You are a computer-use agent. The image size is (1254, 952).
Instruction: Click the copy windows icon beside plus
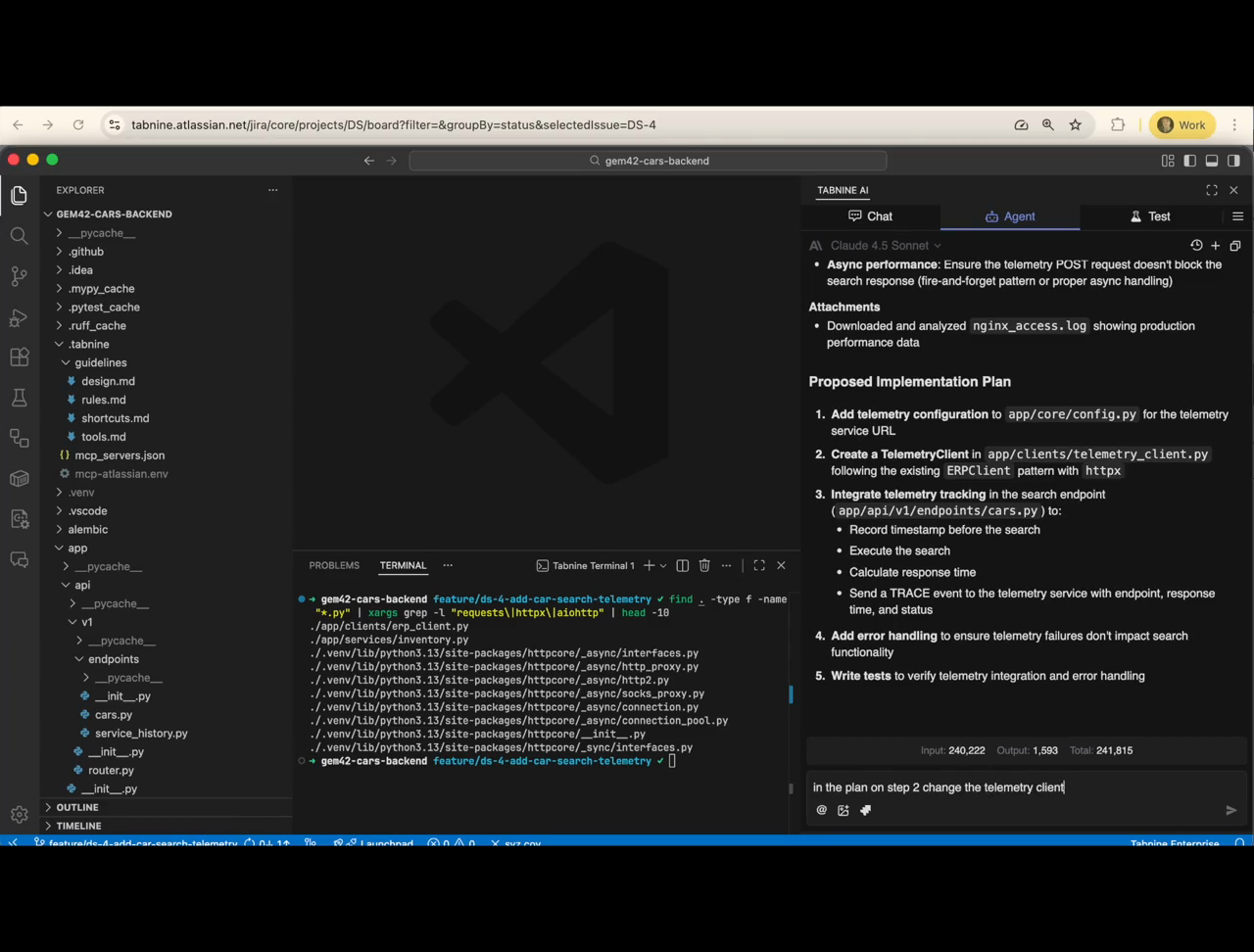click(1235, 246)
